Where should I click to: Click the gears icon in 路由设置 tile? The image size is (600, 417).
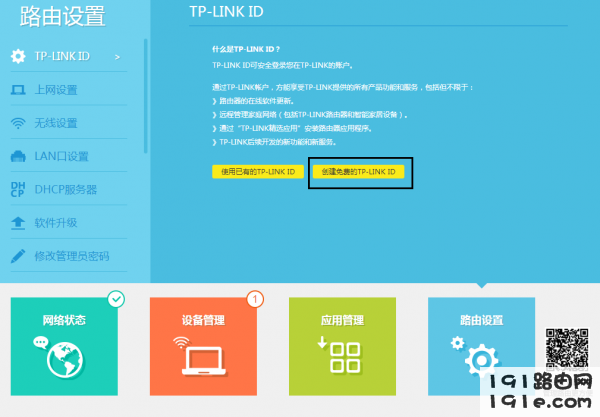(474, 356)
